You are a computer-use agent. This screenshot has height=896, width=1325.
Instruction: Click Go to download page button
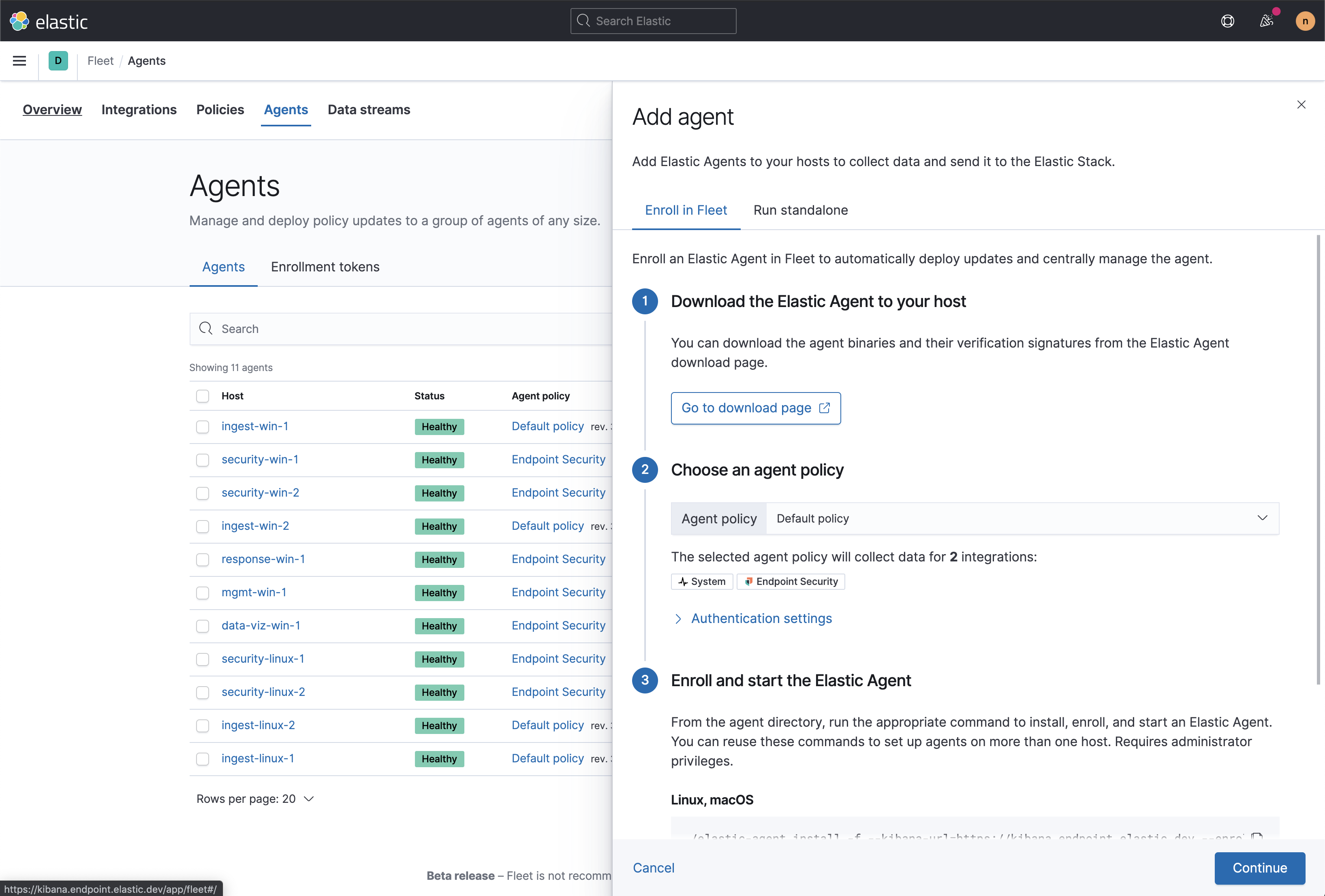coord(755,408)
